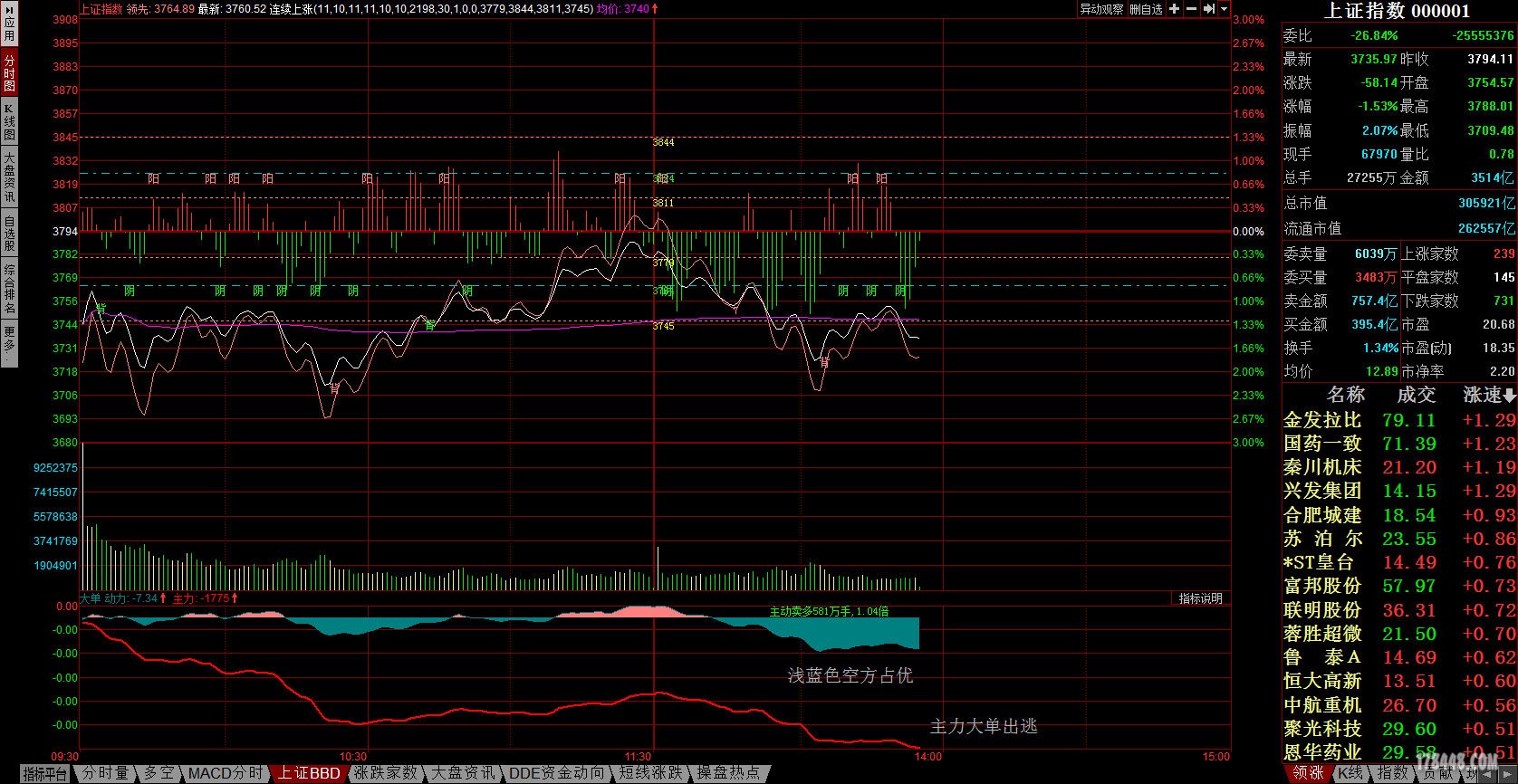Click the 下跌家数 value 731
1518x784 pixels.
click(1504, 301)
